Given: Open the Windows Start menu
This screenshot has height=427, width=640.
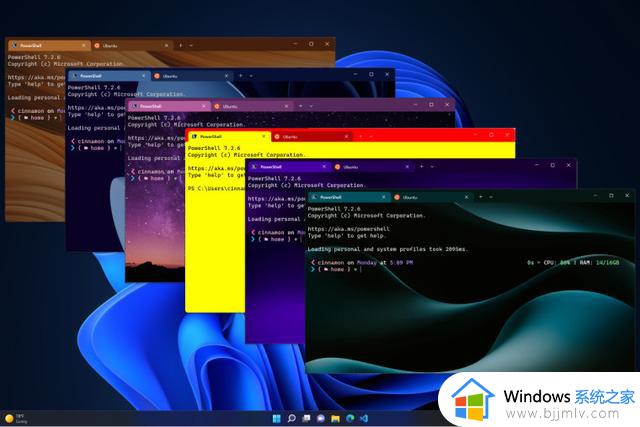Looking at the screenshot, I should click(276, 418).
